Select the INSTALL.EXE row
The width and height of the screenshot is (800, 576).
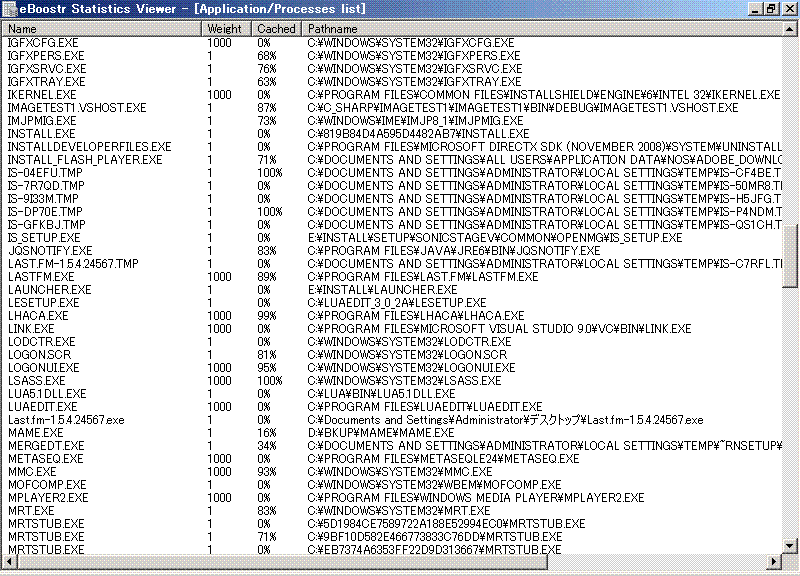392,134
